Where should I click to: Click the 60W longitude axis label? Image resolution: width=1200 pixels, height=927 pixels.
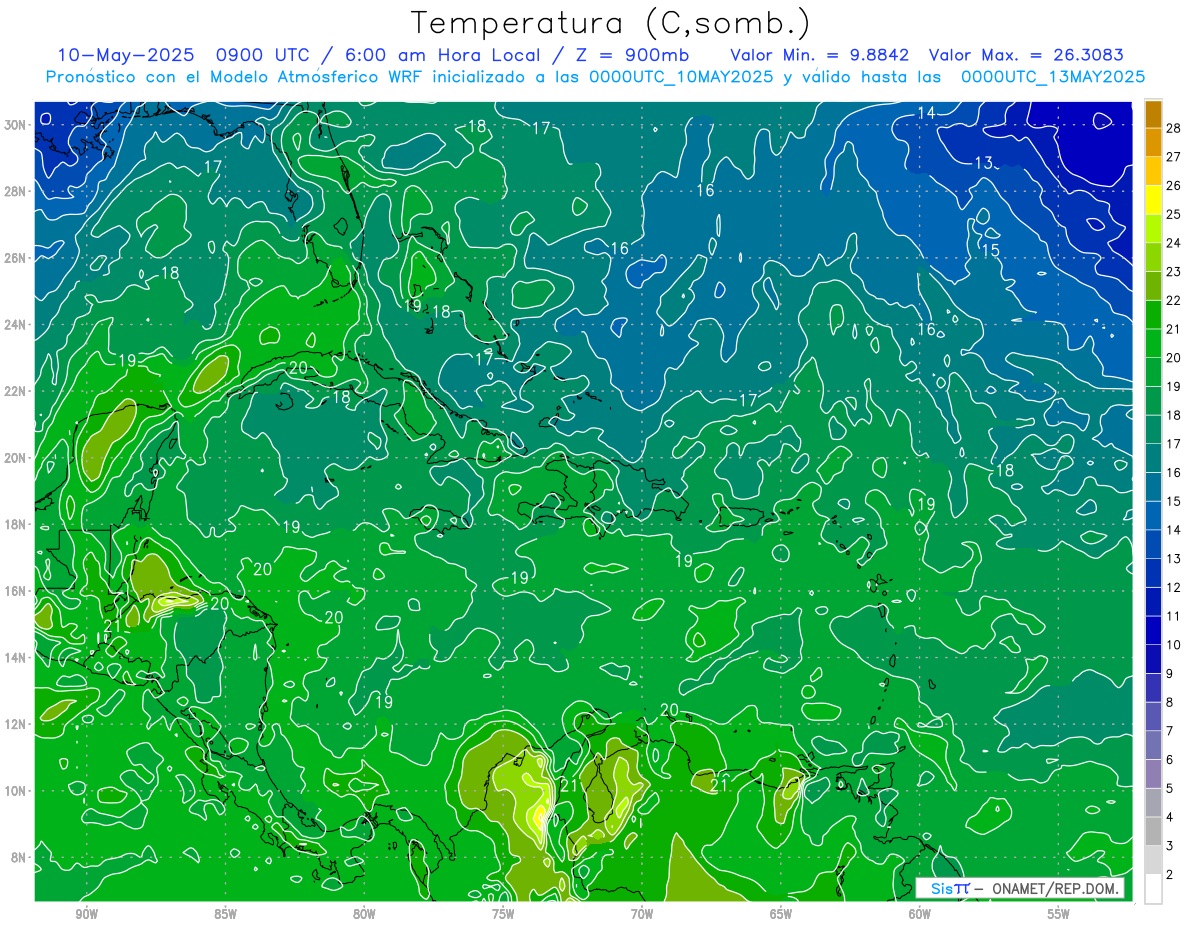tap(920, 914)
